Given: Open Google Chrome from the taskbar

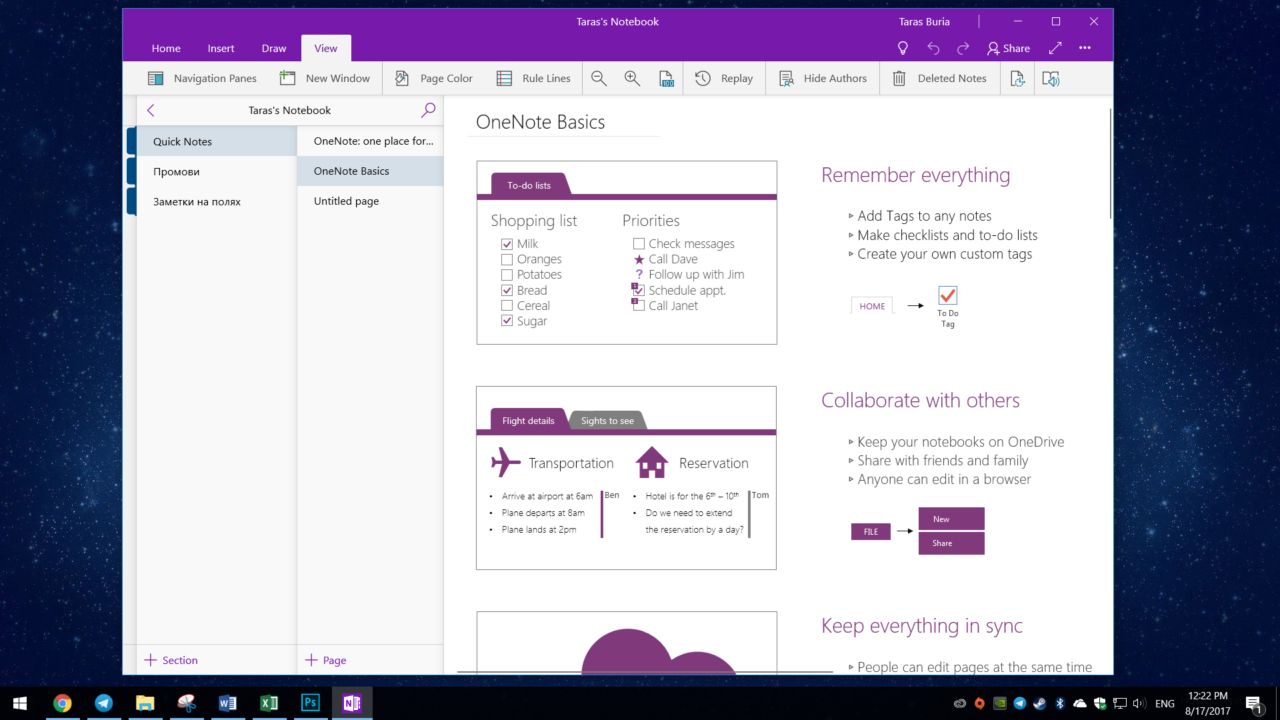Looking at the screenshot, I should click(62, 703).
